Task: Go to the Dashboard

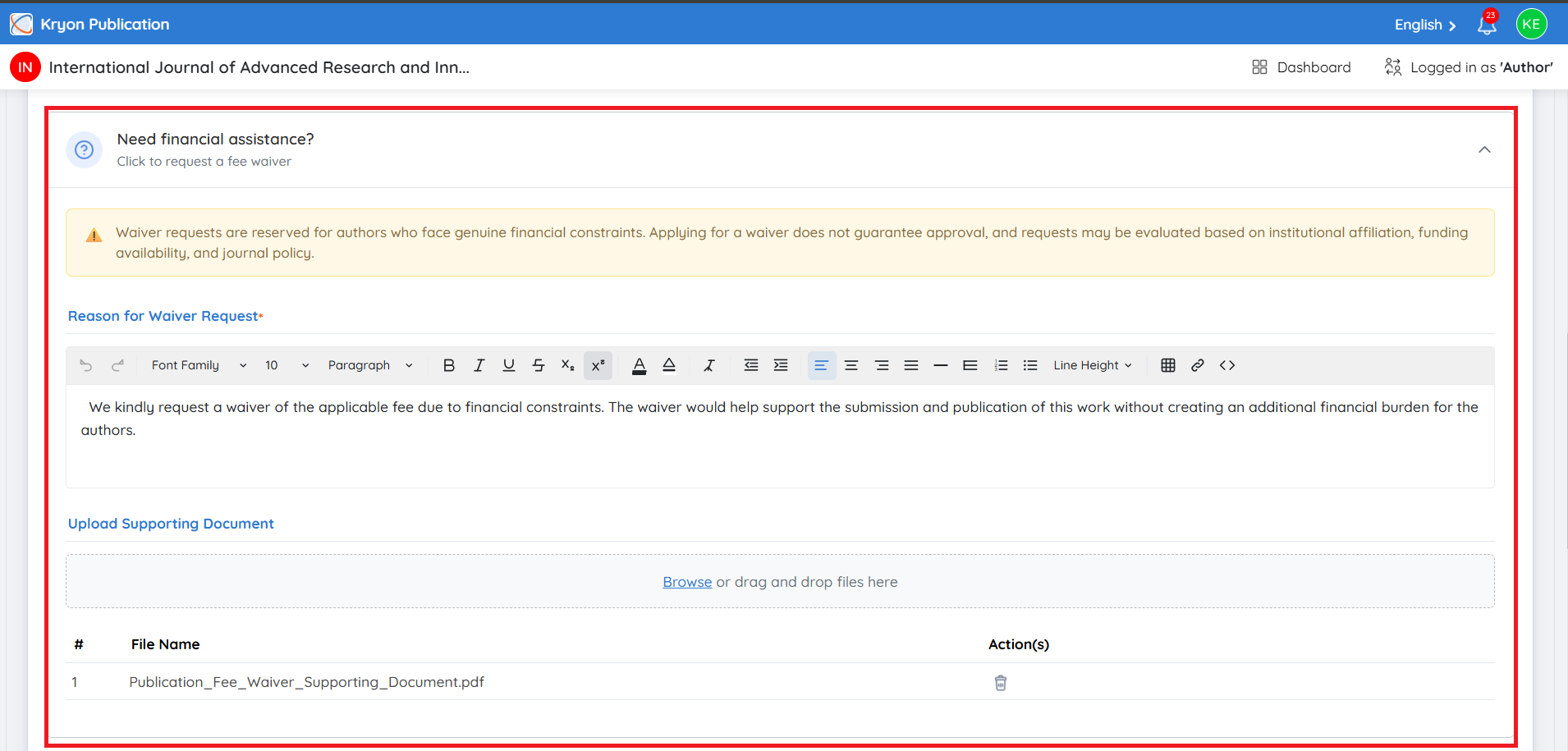Action: tap(1301, 67)
